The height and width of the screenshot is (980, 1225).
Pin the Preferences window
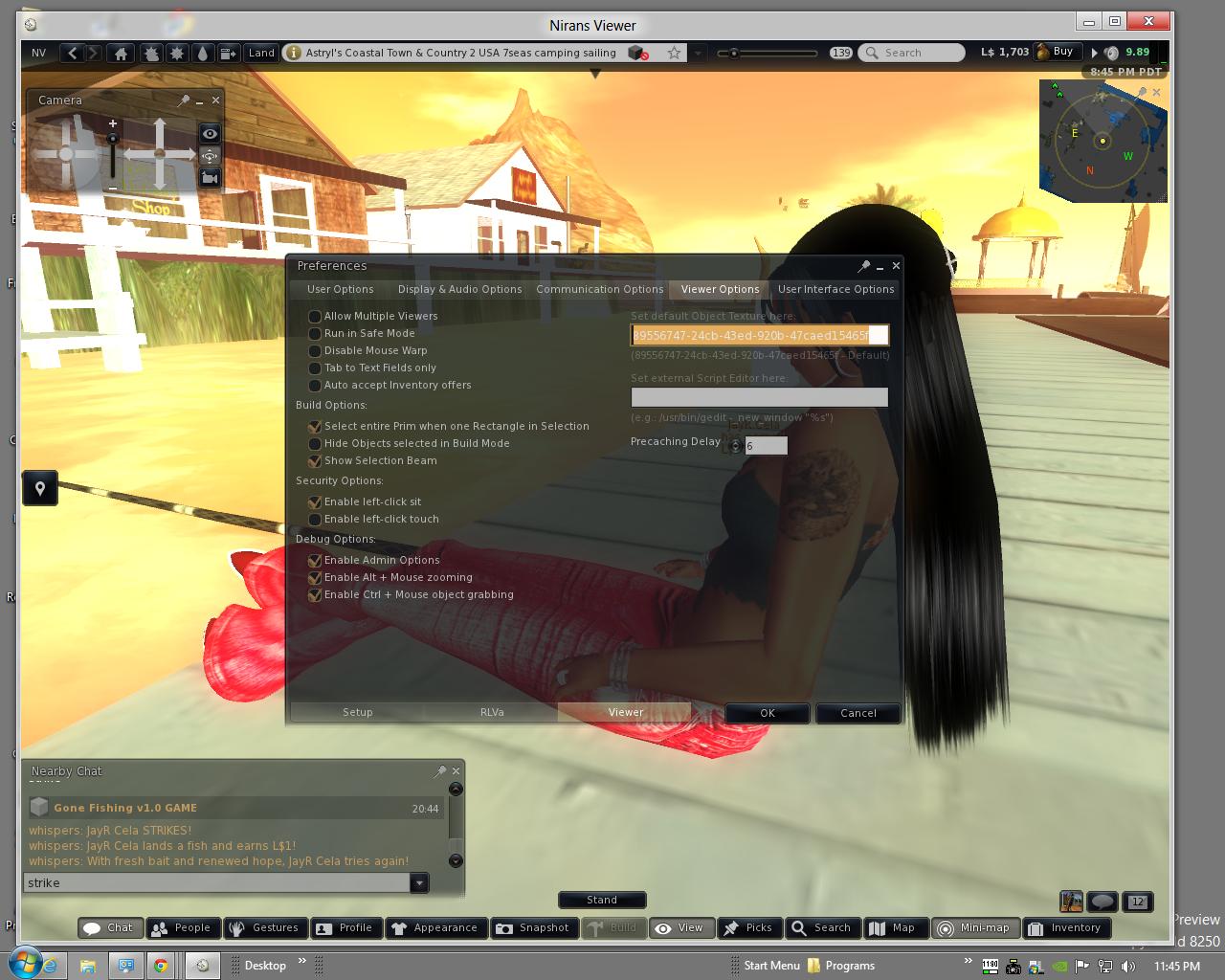(x=864, y=266)
